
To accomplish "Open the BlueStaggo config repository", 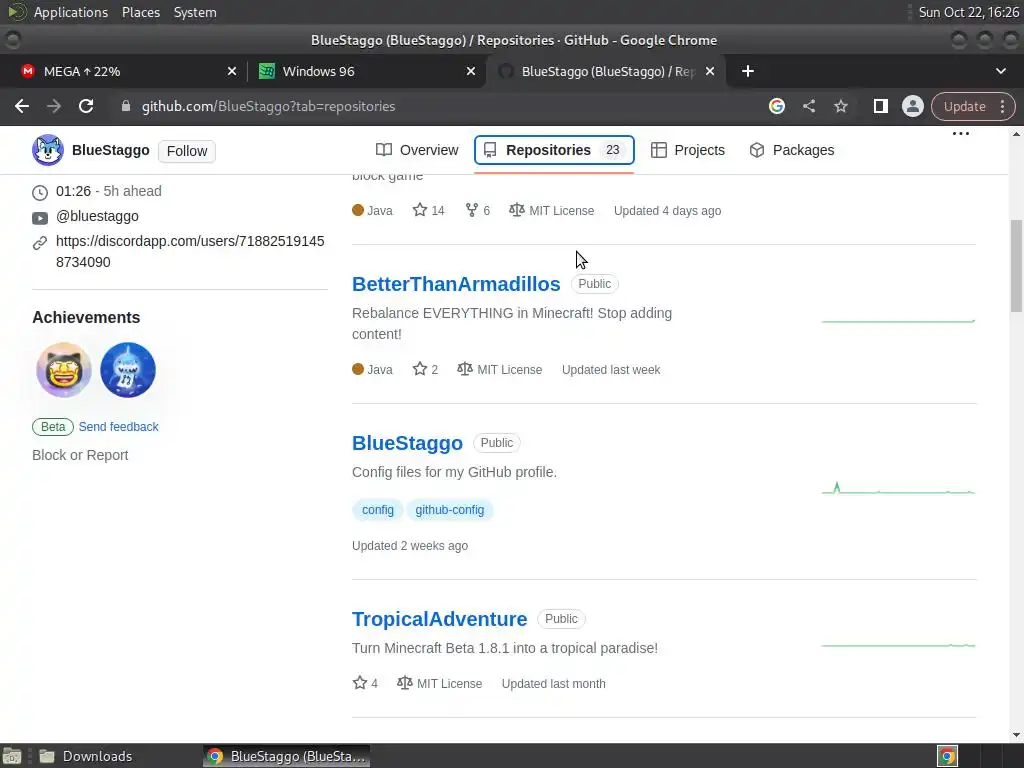I will tap(407, 443).
